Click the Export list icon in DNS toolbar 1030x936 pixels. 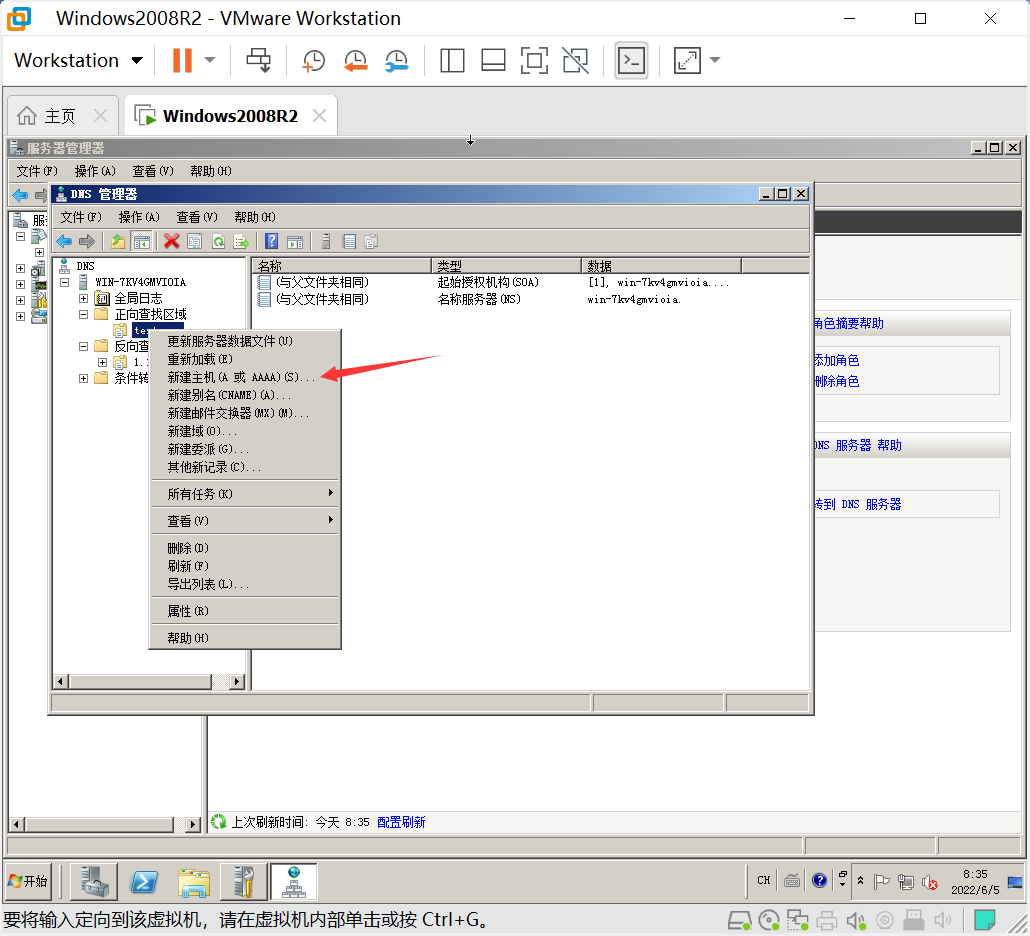241,242
